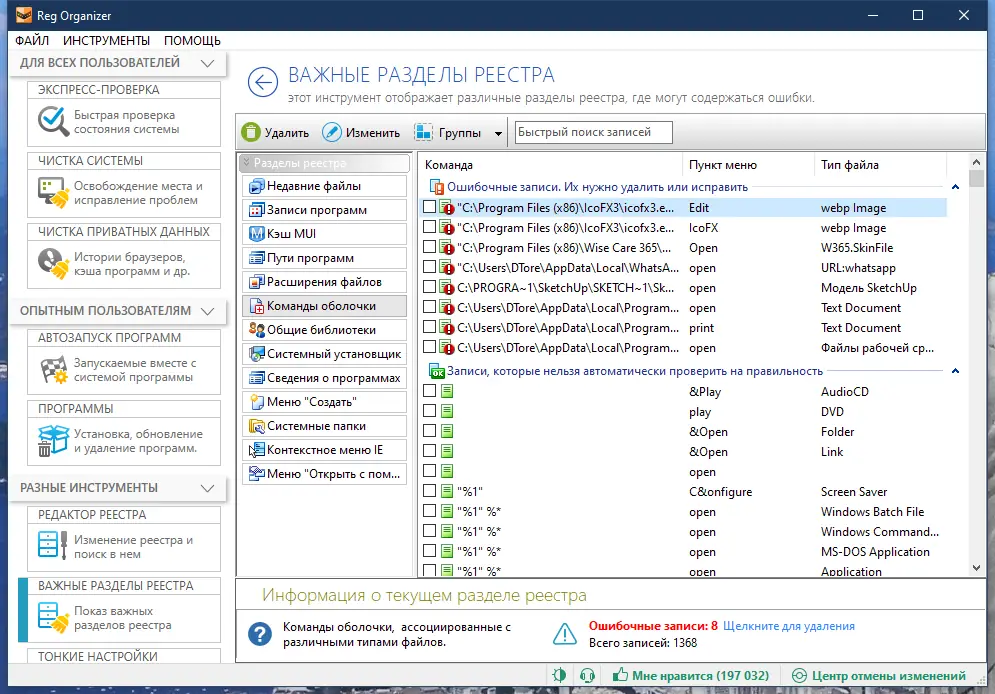Collapse the Опытным пользователям section
Viewport: 995px width, 694px height.
(x=208, y=311)
